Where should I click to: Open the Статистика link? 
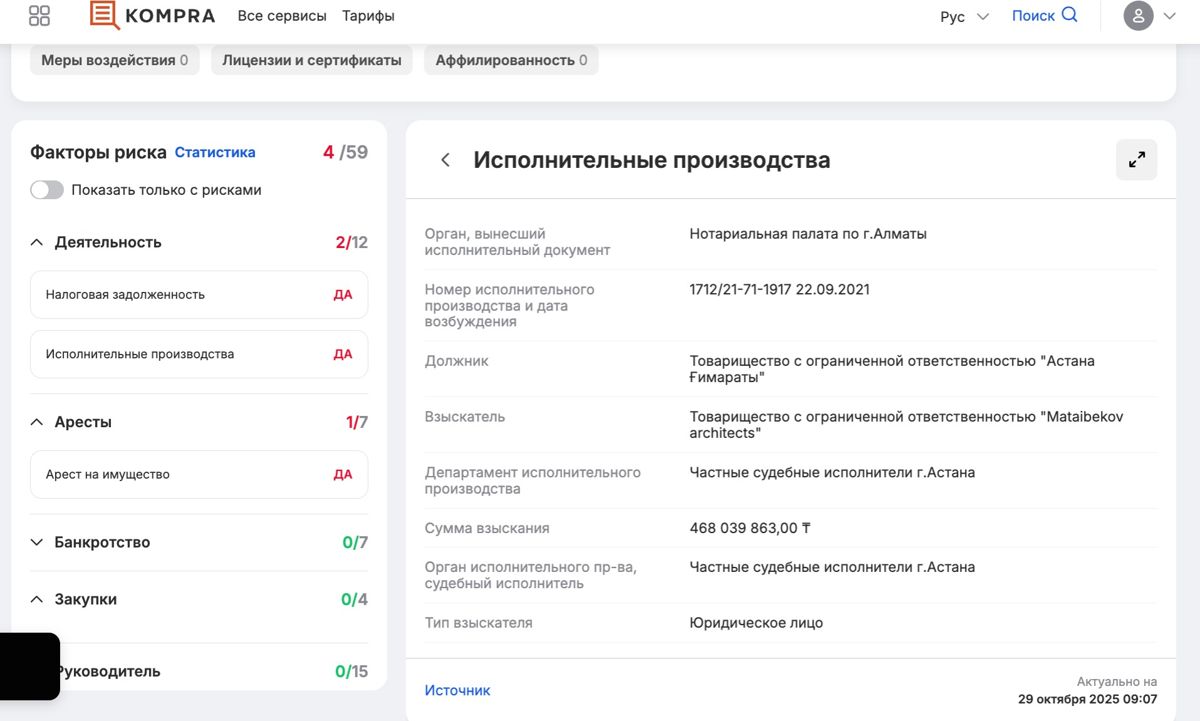pos(215,151)
